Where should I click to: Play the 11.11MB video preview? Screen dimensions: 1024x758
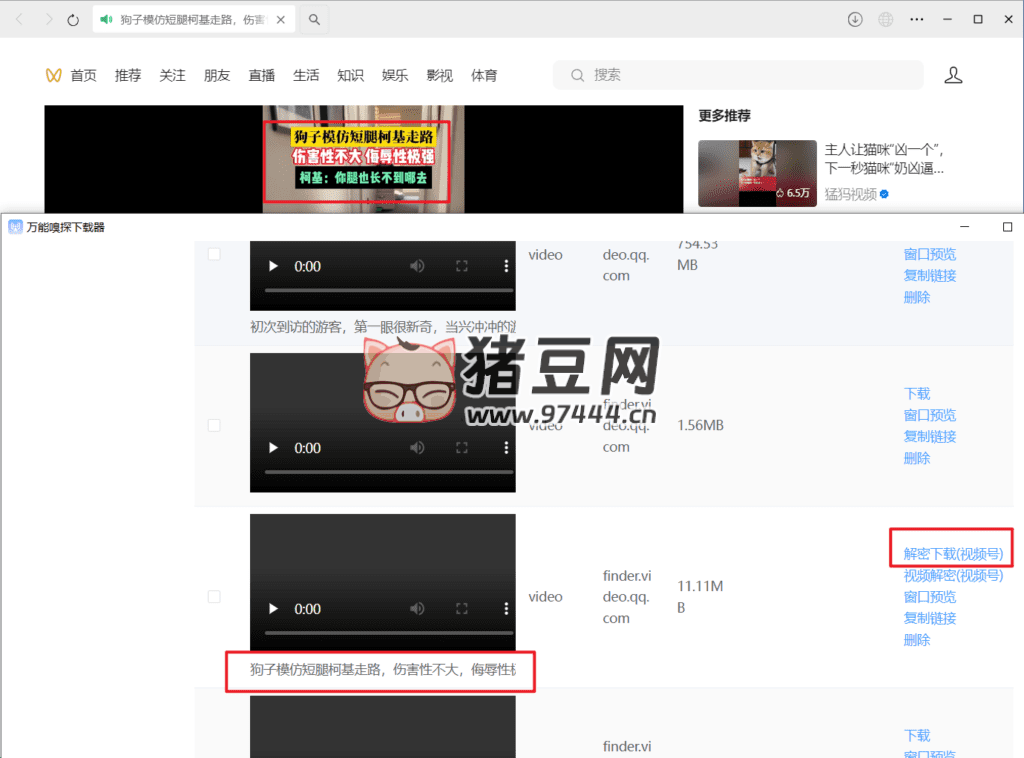click(273, 609)
